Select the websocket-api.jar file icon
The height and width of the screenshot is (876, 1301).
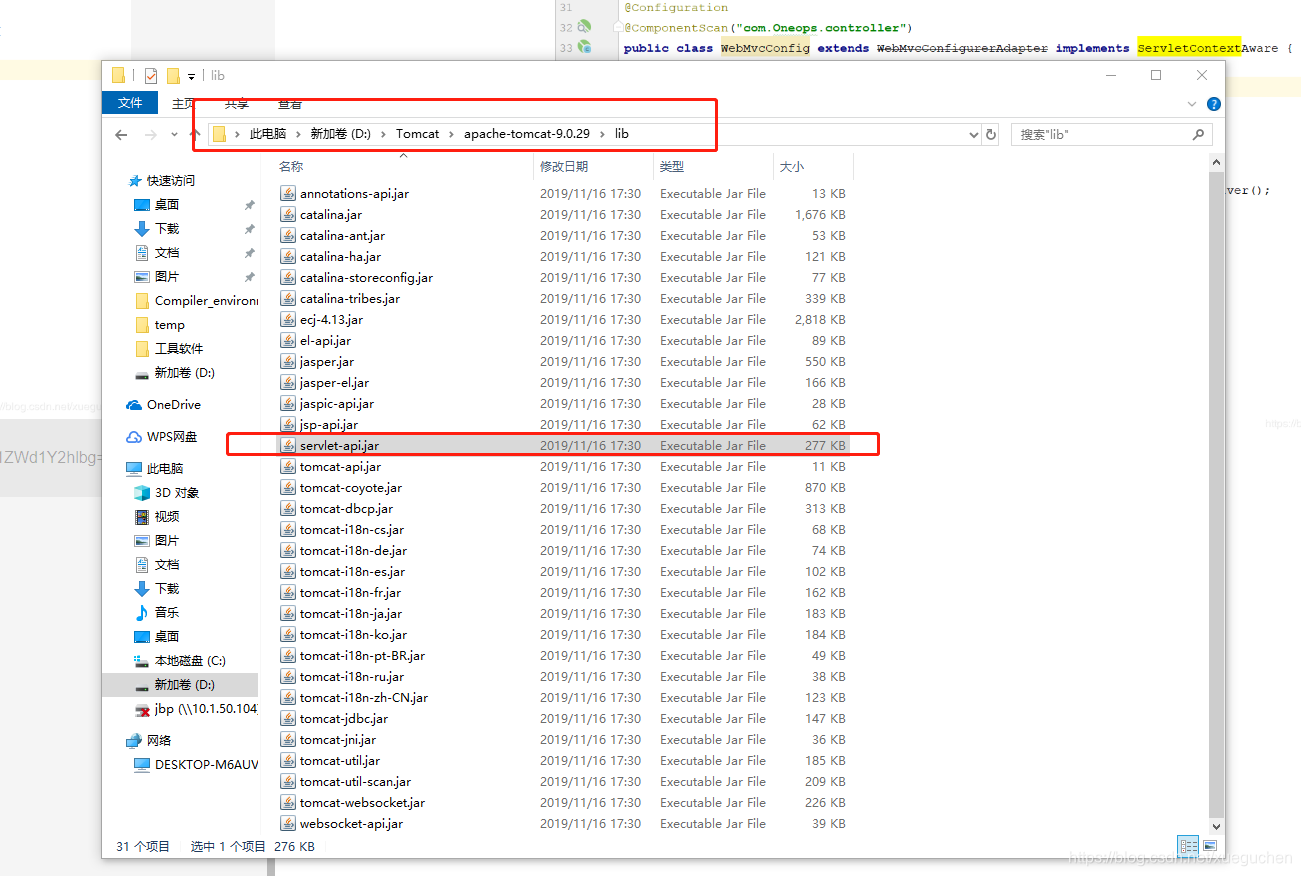pyautogui.click(x=288, y=824)
